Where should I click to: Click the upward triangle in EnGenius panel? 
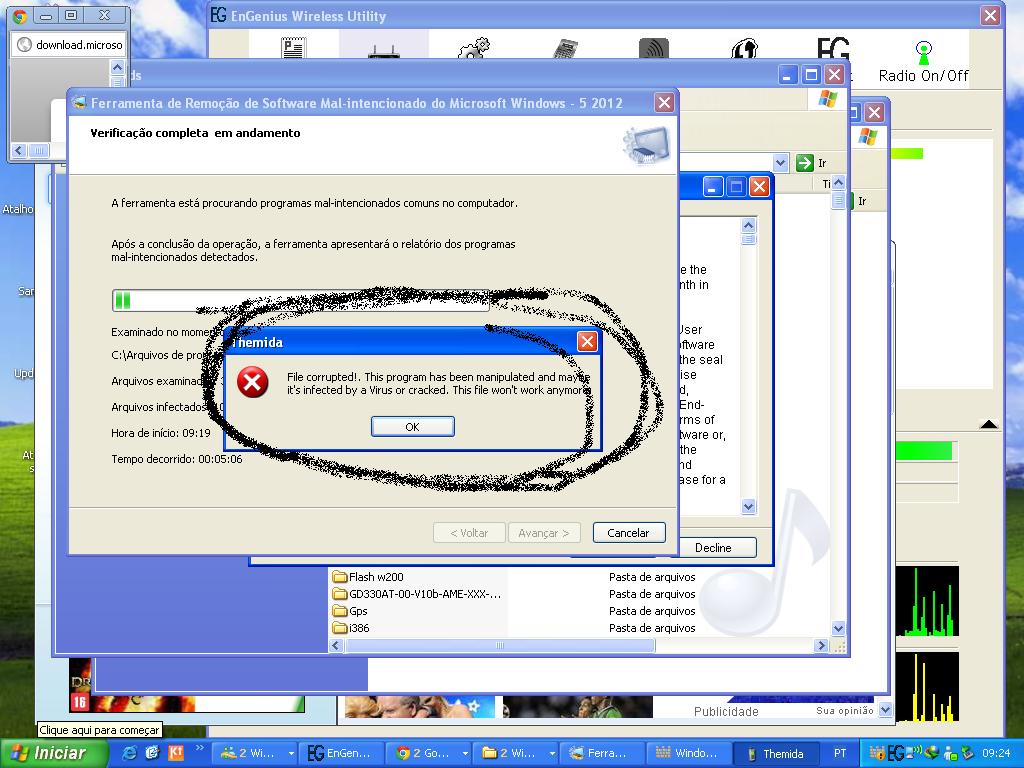pyautogui.click(x=989, y=424)
